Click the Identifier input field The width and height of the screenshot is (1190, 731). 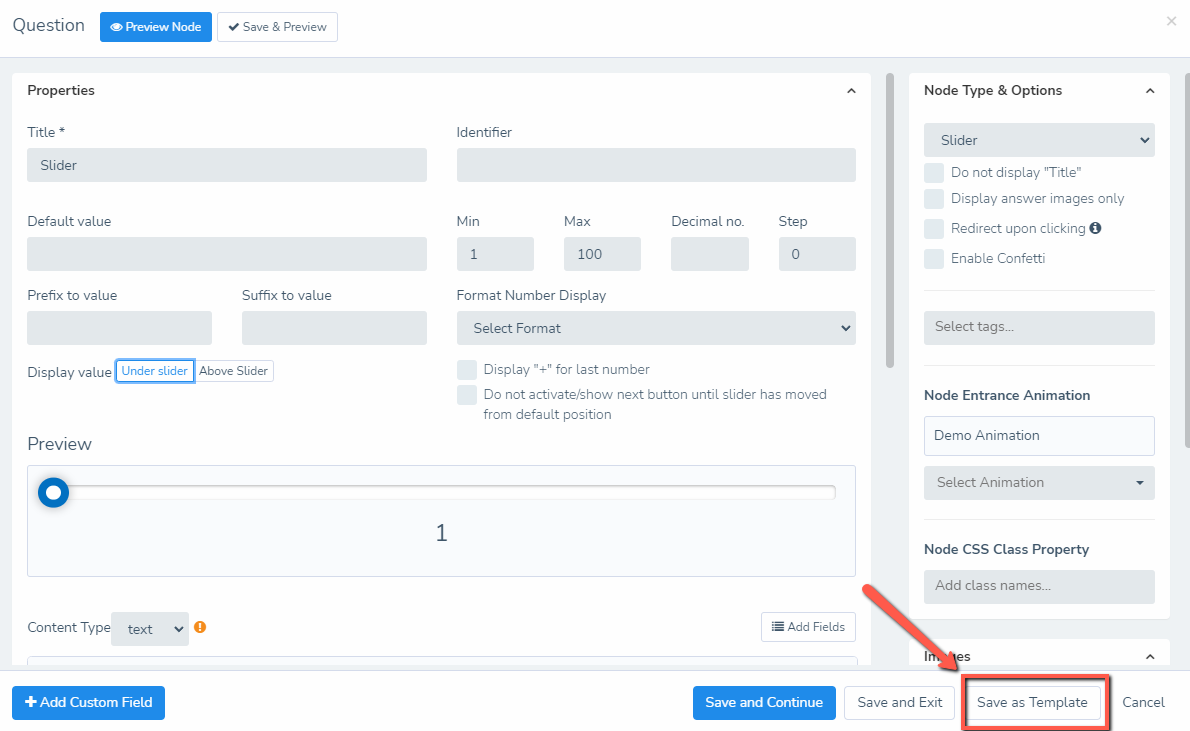pos(656,165)
